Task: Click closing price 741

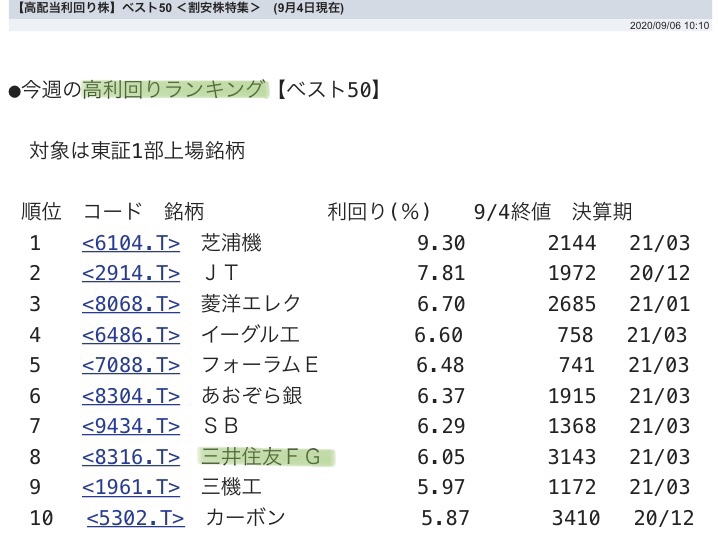Action: click(x=577, y=365)
